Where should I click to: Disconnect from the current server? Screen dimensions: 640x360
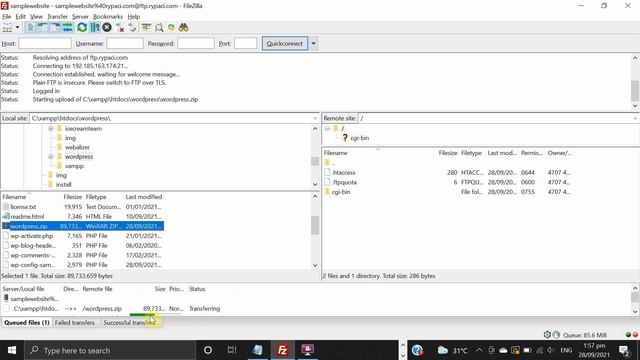click(x=120, y=28)
